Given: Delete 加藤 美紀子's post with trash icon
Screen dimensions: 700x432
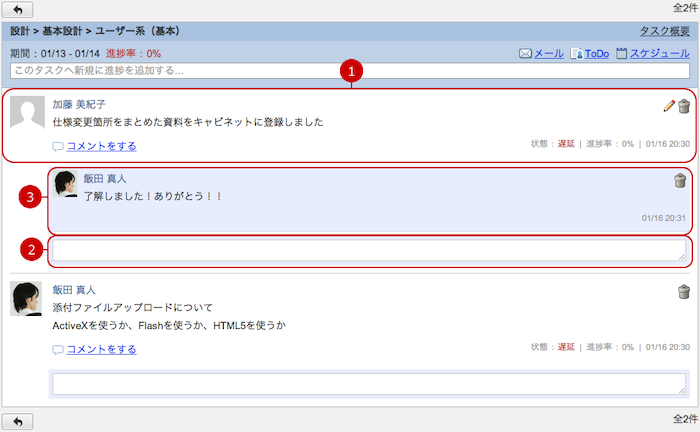Looking at the screenshot, I should (684, 106).
